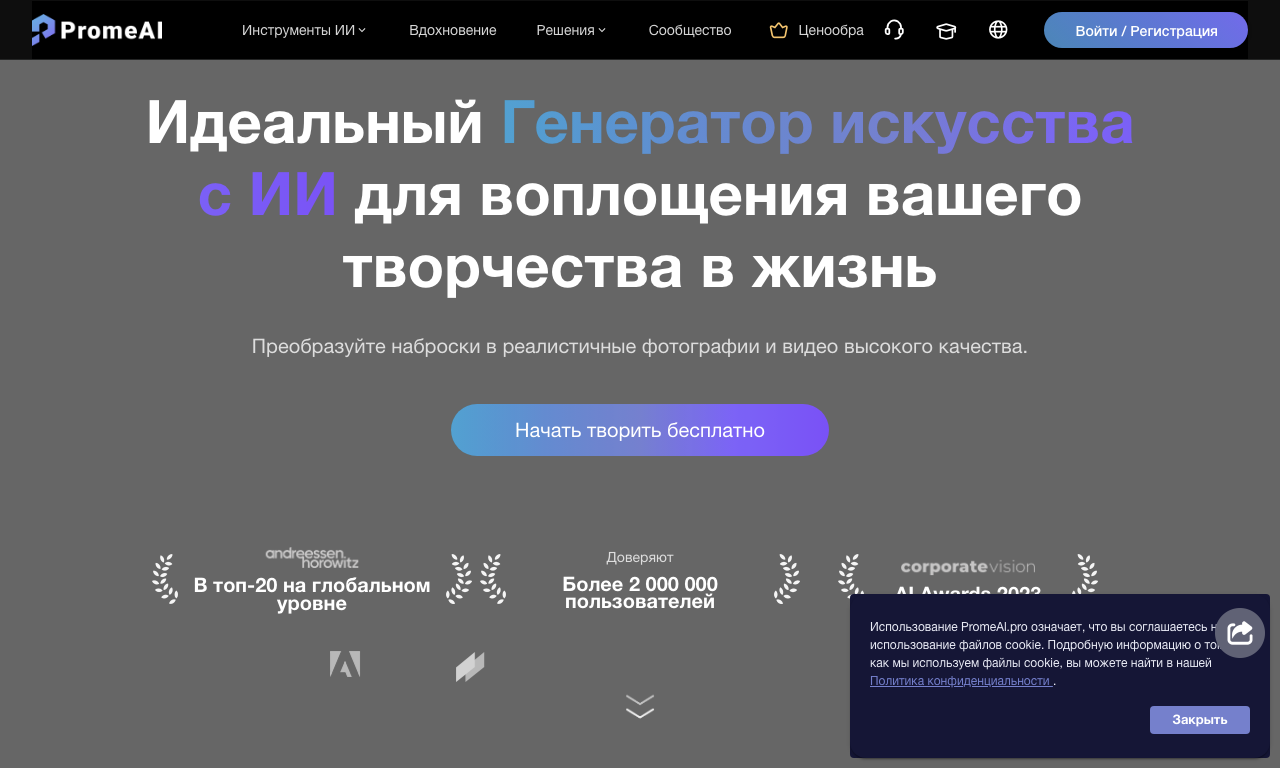Screen dimensions: 1280x768
Task: Open the Сообщество page
Action: pyautogui.click(x=690, y=30)
